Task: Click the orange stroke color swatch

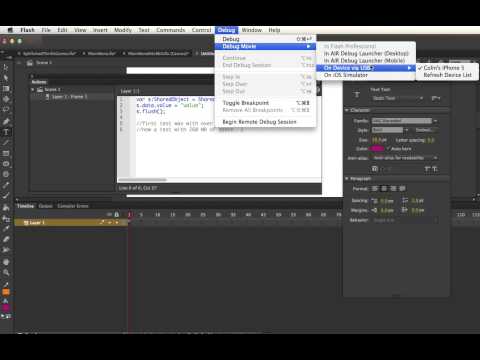Action: pyautogui.click(x=6, y=292)
